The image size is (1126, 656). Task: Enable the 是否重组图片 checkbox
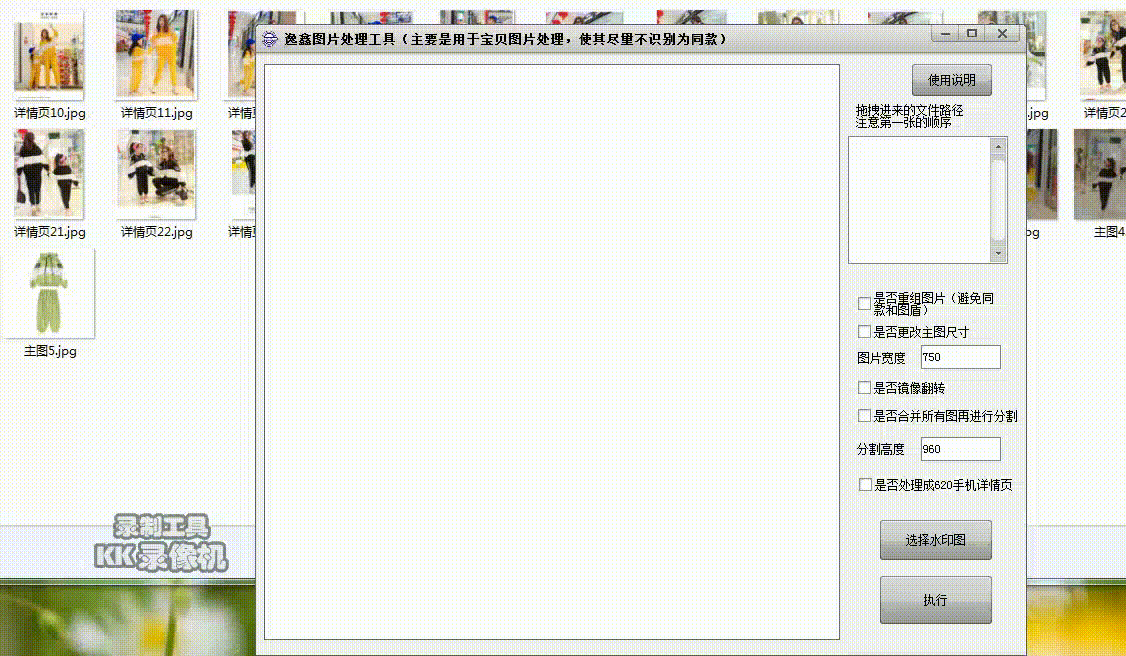864,303
